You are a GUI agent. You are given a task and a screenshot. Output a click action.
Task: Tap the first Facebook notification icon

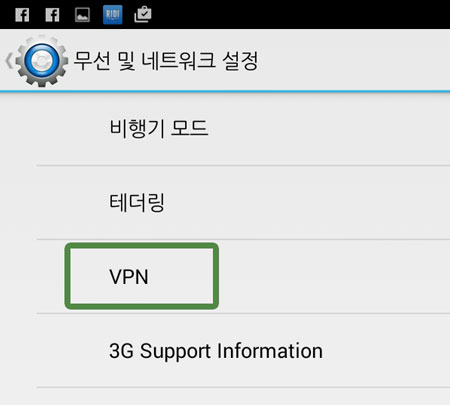point(22,15)
